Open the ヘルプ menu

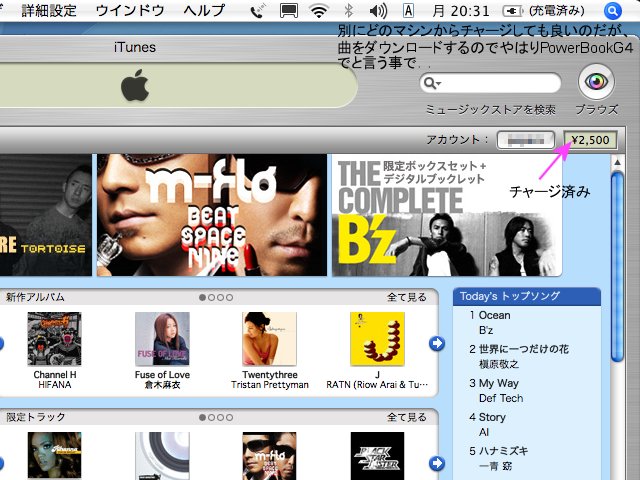pos(204,11)
